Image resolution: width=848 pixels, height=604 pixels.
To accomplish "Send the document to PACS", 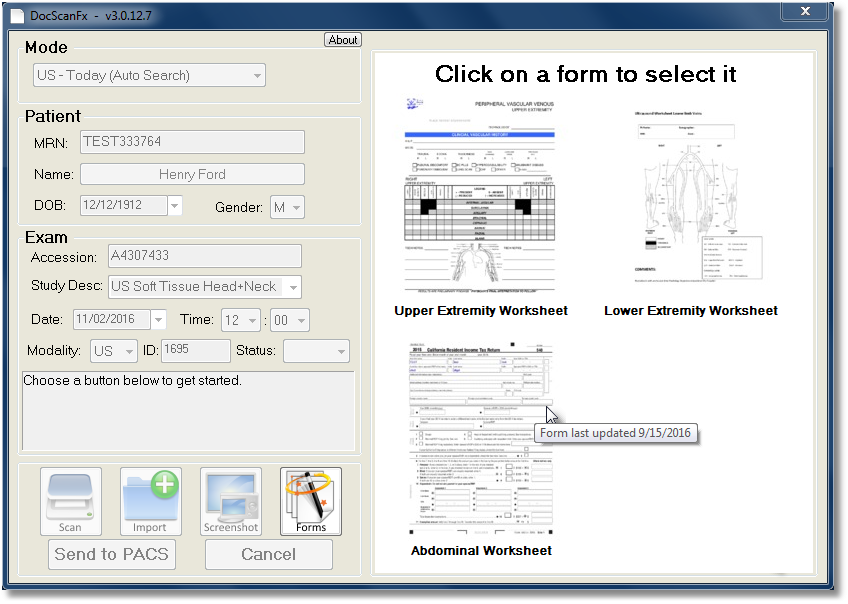I will (x=112, y=554).
